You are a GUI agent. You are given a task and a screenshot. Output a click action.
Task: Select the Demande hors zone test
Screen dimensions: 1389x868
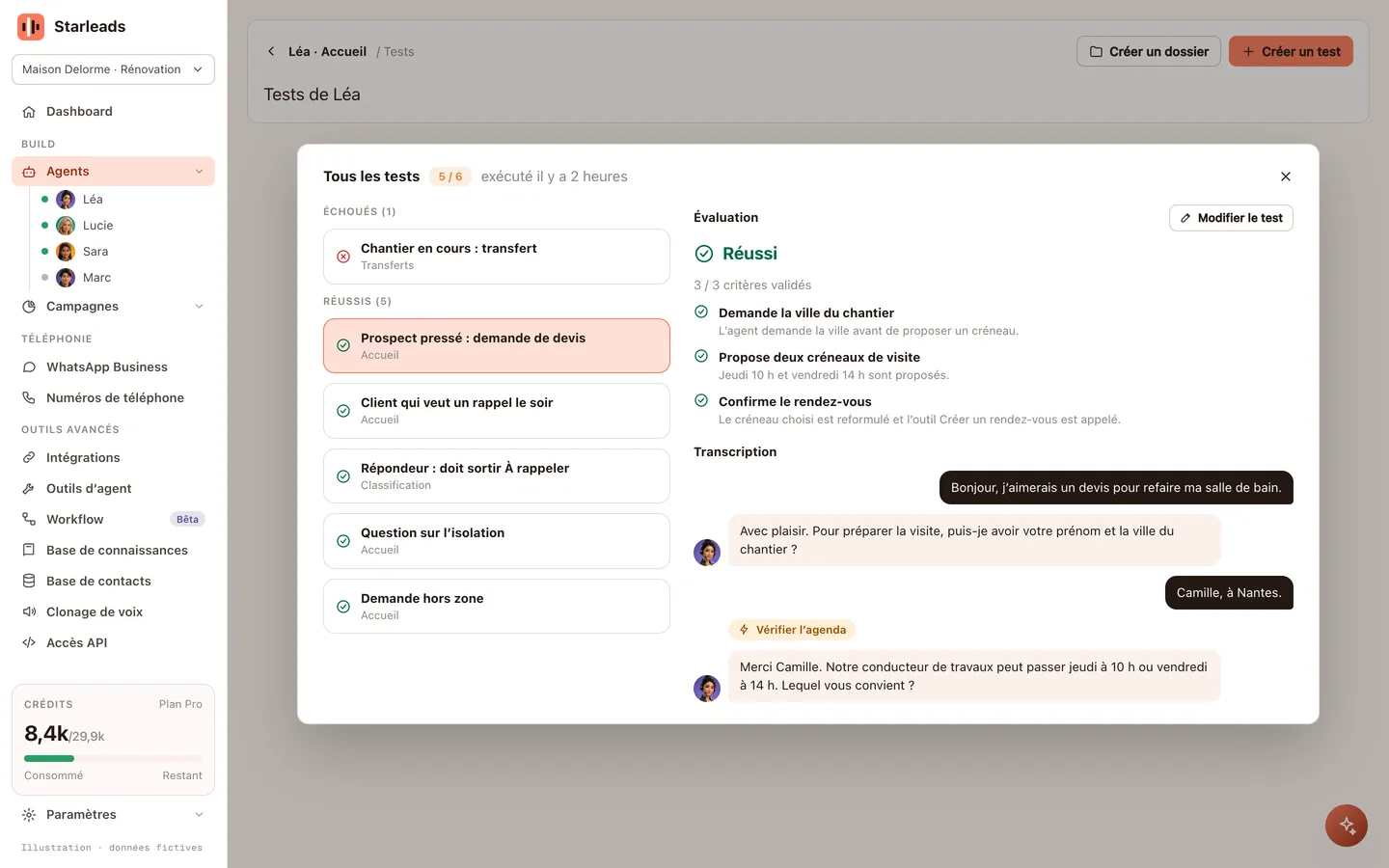pyautogui.click(x=497, y=607)
